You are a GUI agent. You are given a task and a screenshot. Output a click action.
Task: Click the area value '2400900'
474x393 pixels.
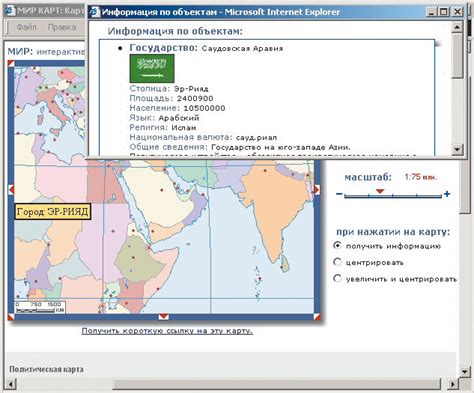(x=195, y=98)
